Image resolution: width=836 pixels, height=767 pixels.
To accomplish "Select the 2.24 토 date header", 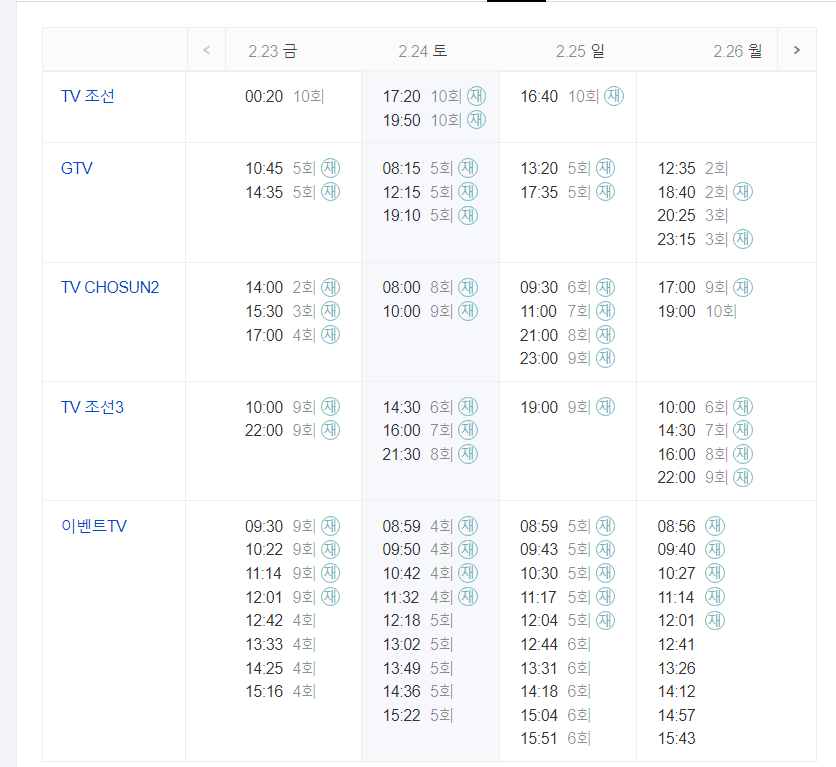I will (423, 51).
